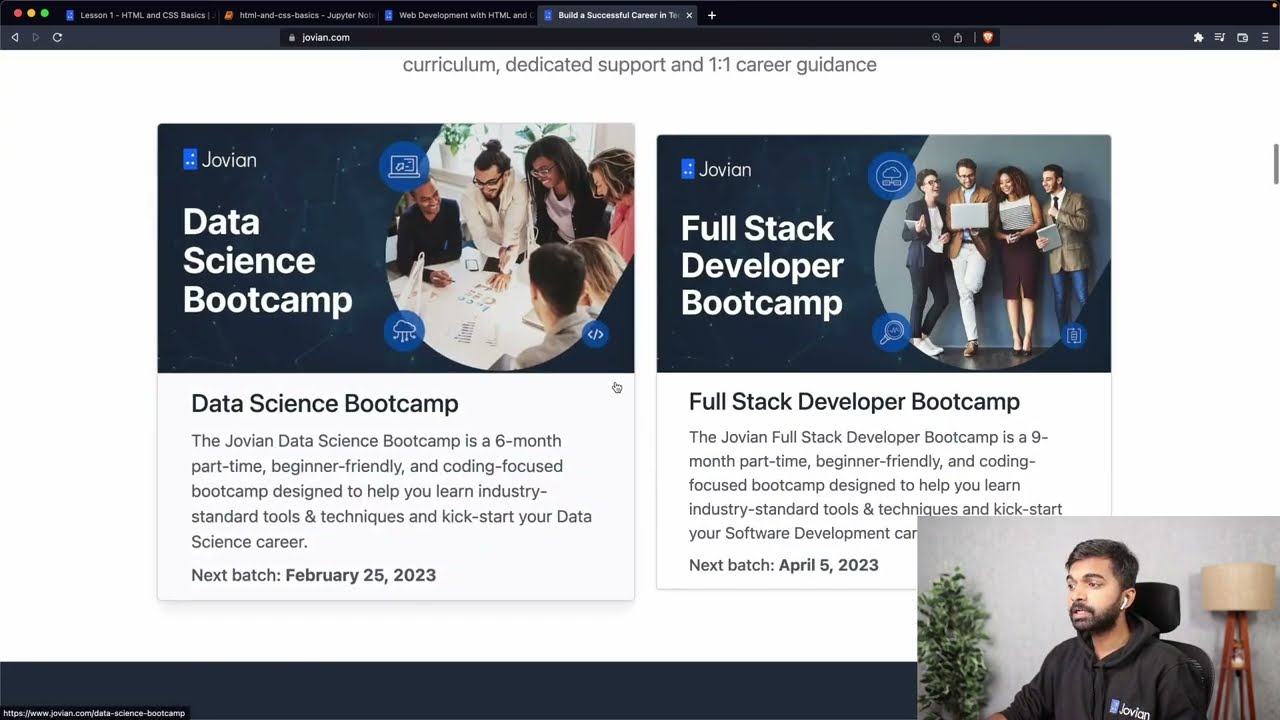The height and width of the screenshot is (720, 1280).
Task: Click the browser forward arrow
Action: [x=36, y=37]
